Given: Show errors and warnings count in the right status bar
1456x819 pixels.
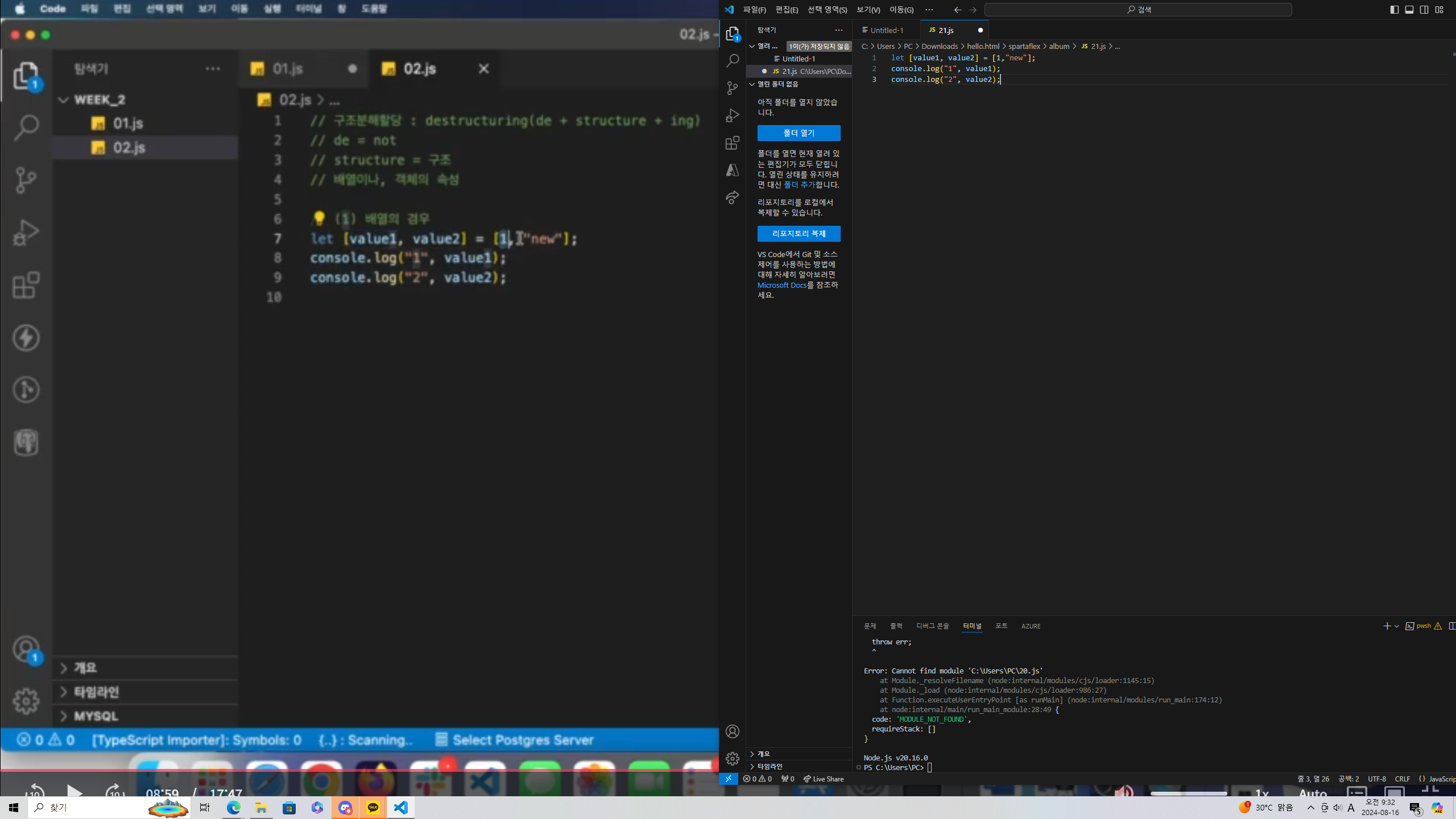Looking at the screenshot, I should pos(758,779).
